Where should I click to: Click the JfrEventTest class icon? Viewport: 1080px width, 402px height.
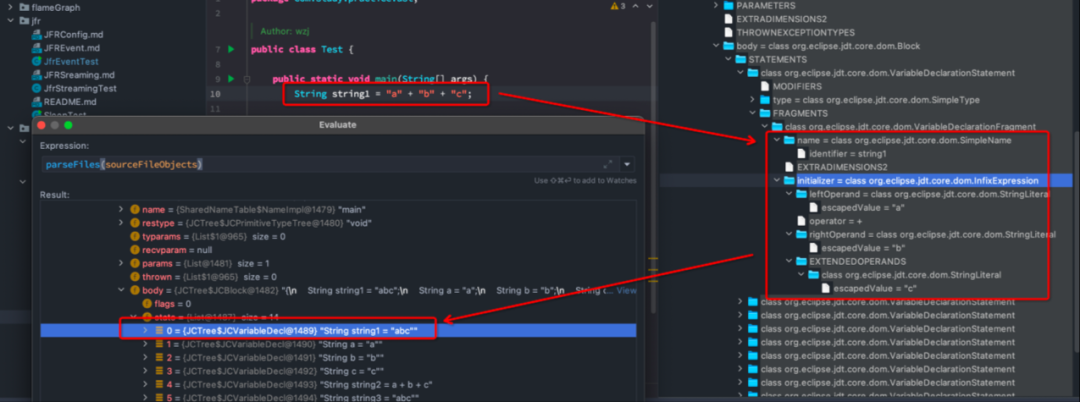pyautogui.click(x=37, y=61)
